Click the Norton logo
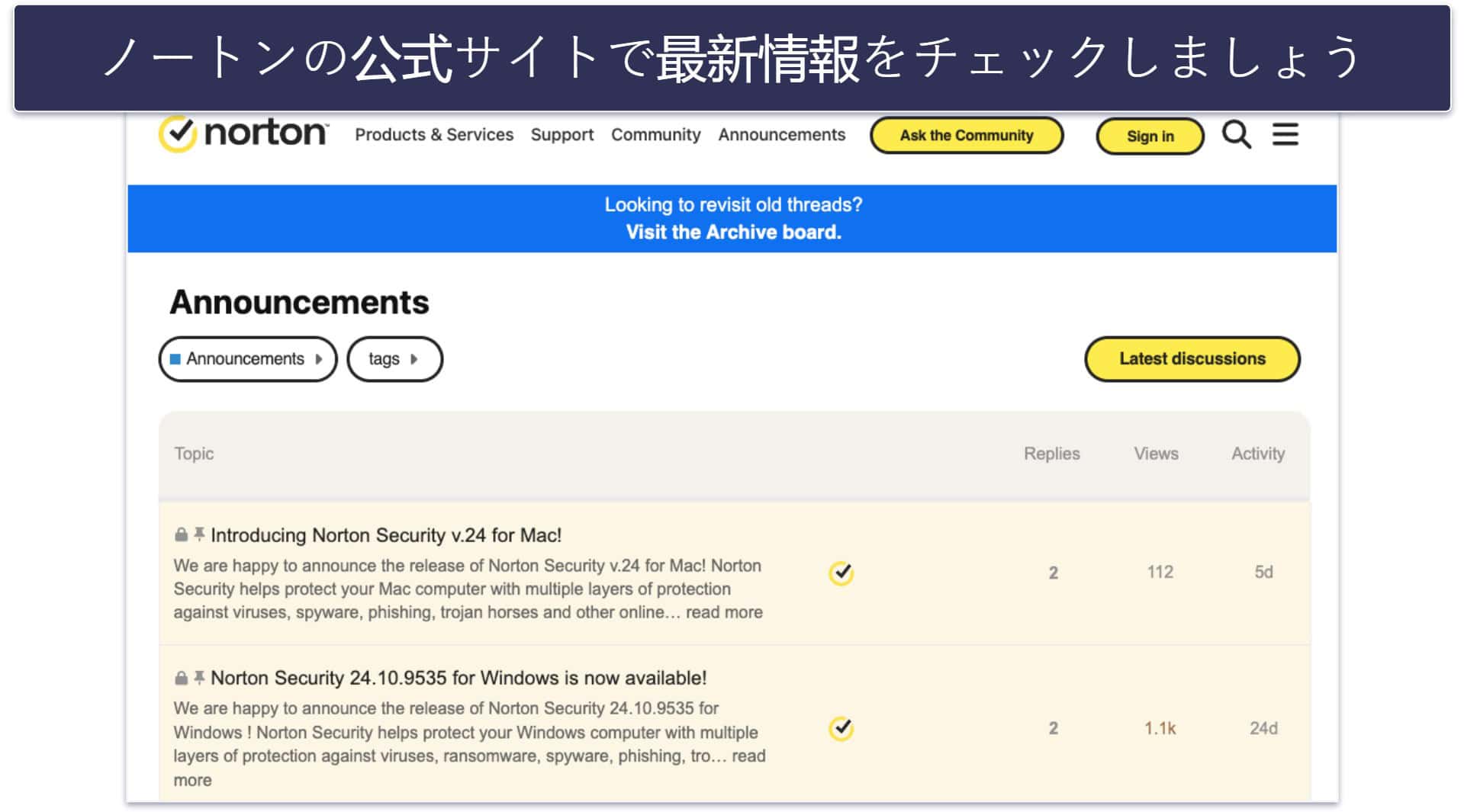The width and height of the screenshot is (1464, 812). tap(243, 133)
